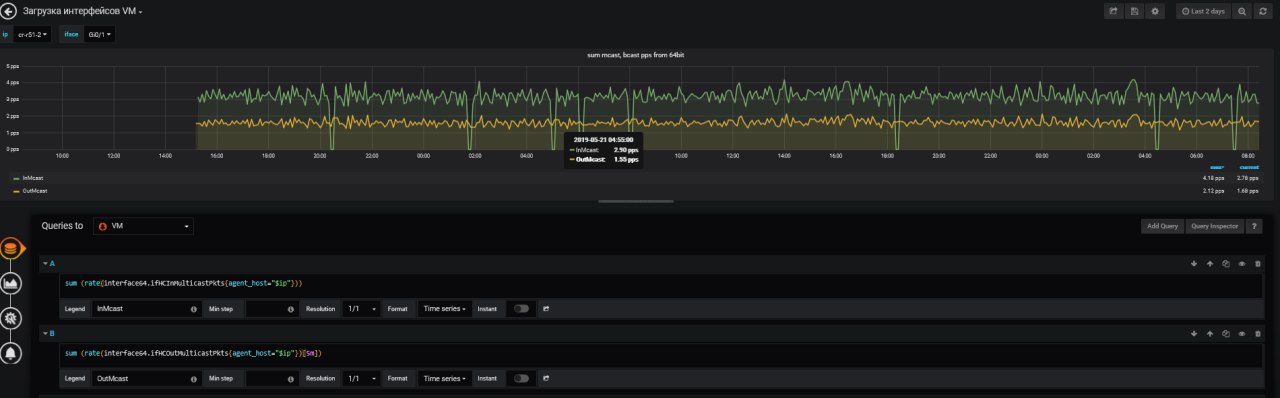This screenshot has width=1280, height=398.
Task: Click the share dashboard icon
Action: 1113,11
